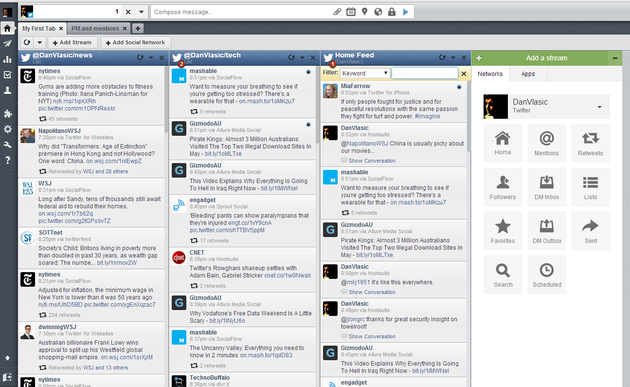This screenshot has height=387, width=630.
Task: Click the news stream vertical scrollbar
Action: pos(166,100)
